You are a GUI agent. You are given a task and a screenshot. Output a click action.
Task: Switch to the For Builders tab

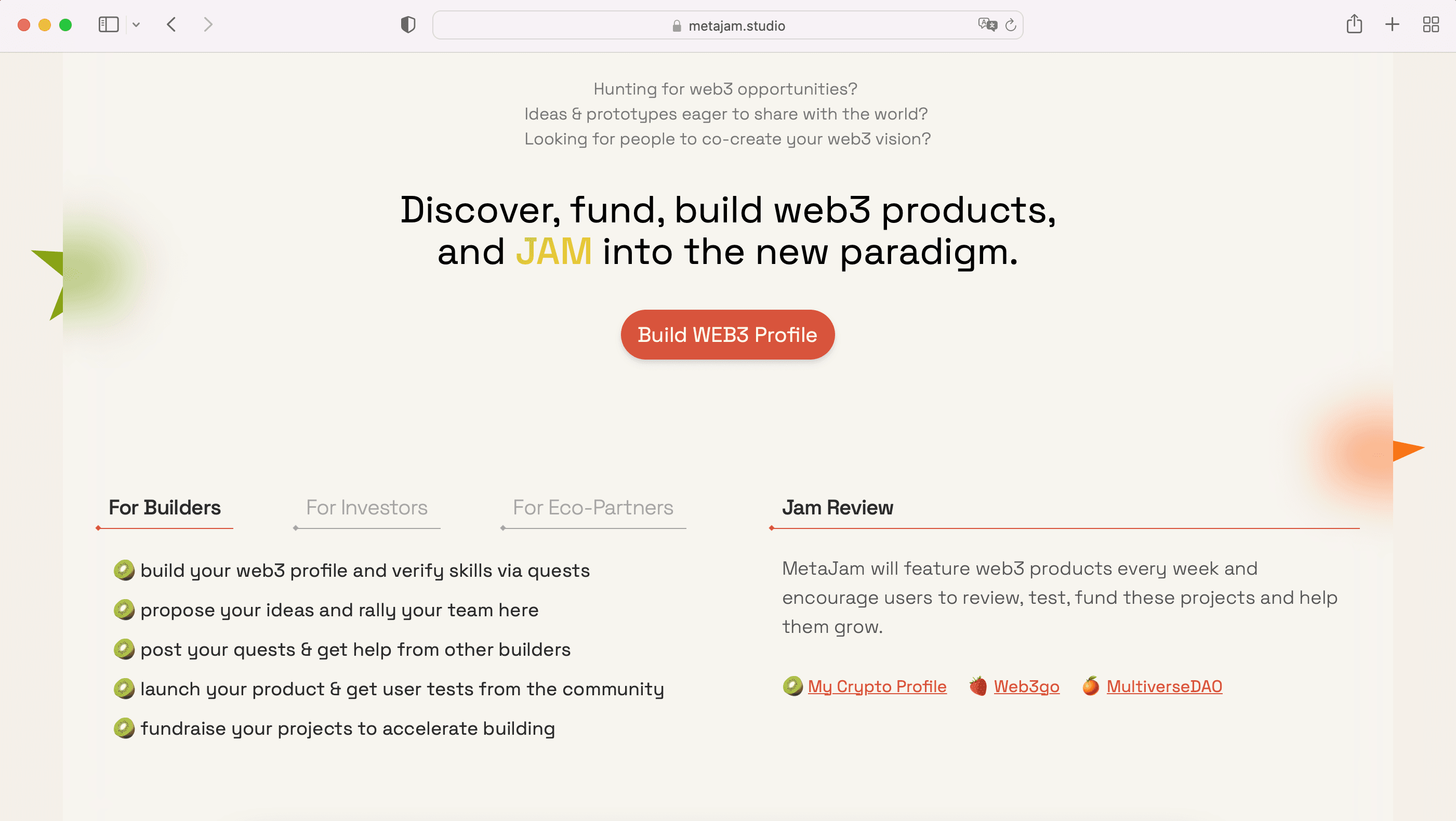click(165, 507)
